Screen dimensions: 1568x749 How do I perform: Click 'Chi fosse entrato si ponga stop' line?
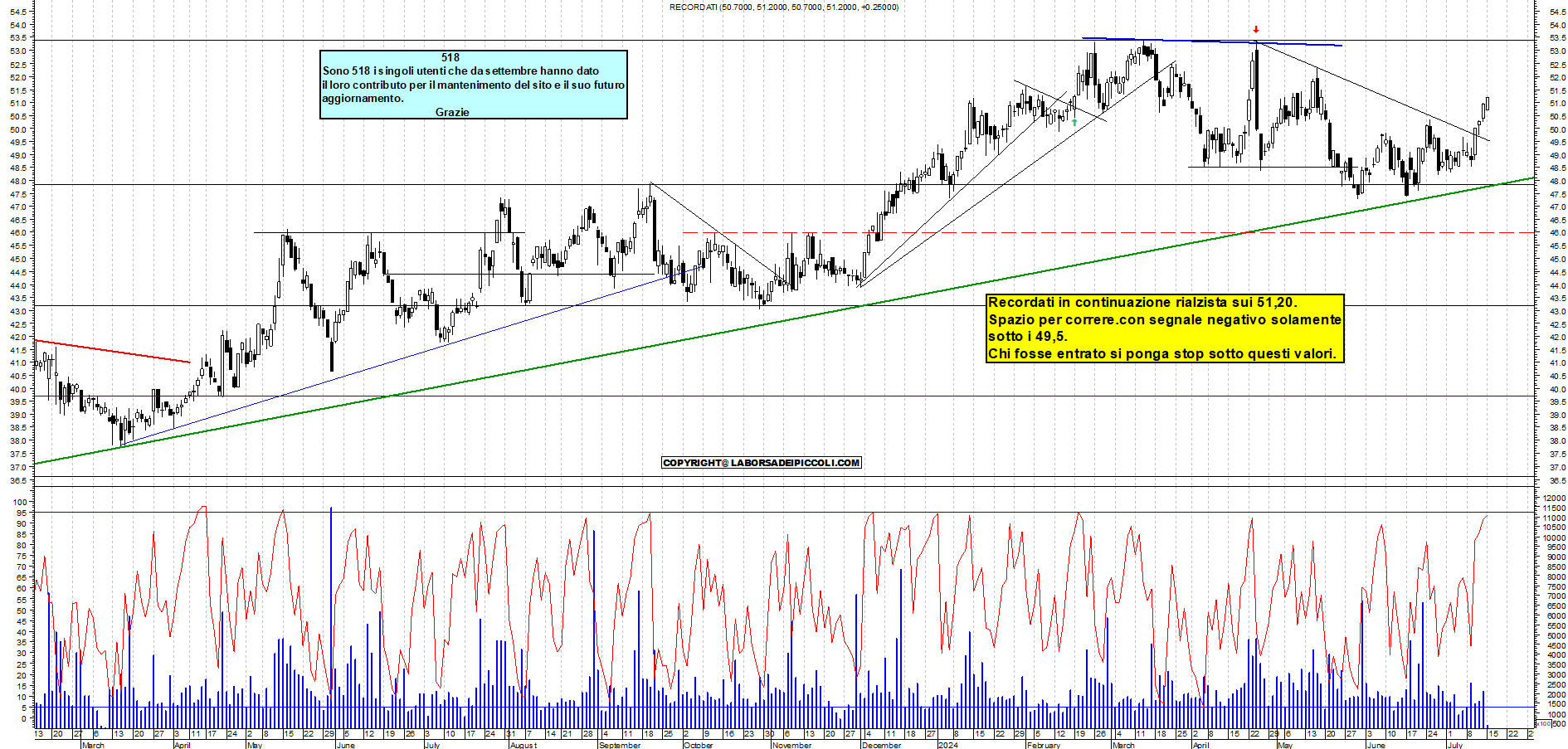tap(1162, 353)
